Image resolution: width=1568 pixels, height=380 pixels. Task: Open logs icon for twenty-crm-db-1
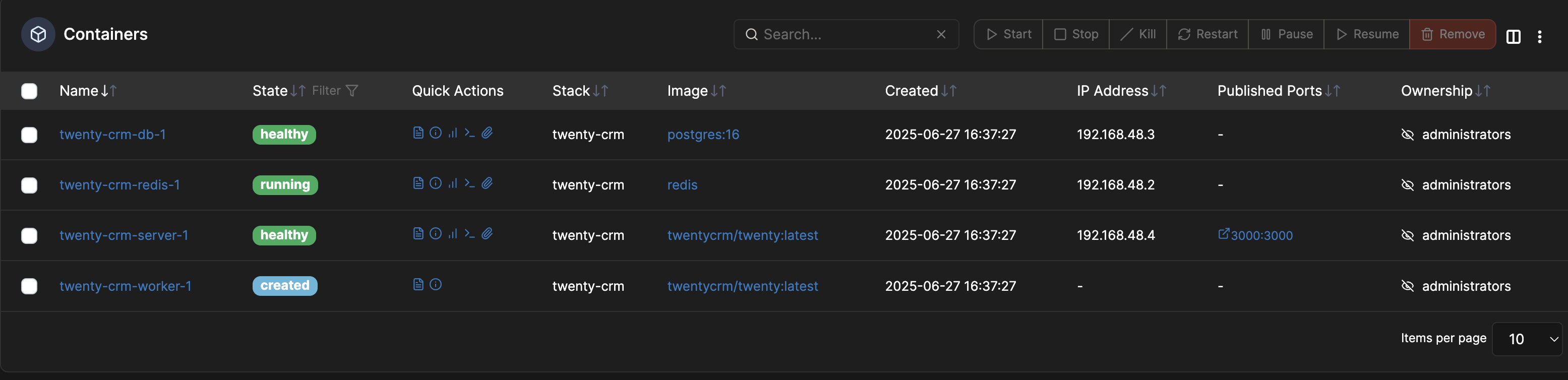pos(418,133)
